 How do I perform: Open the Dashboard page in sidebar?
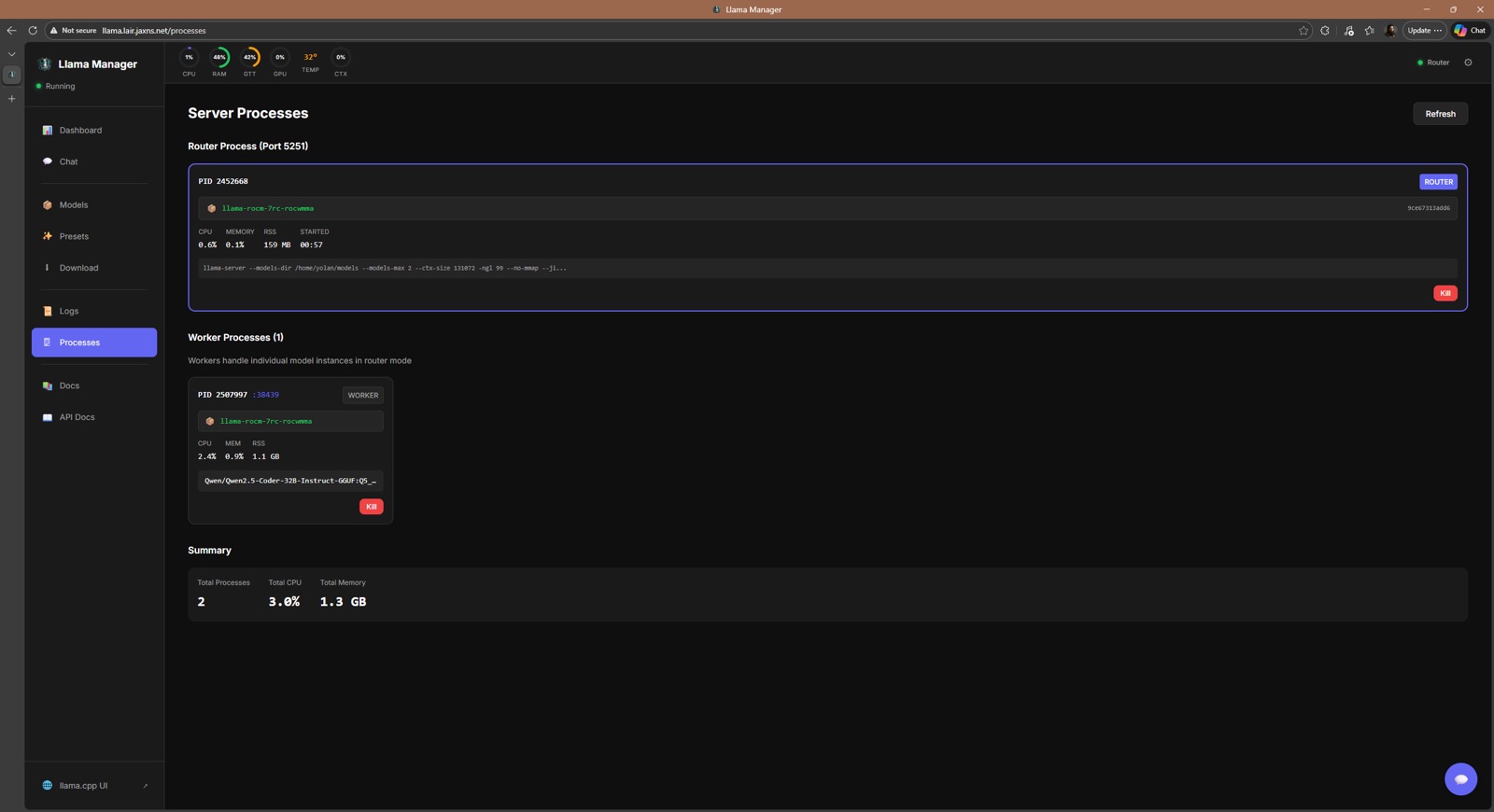[x=94, y=130]
